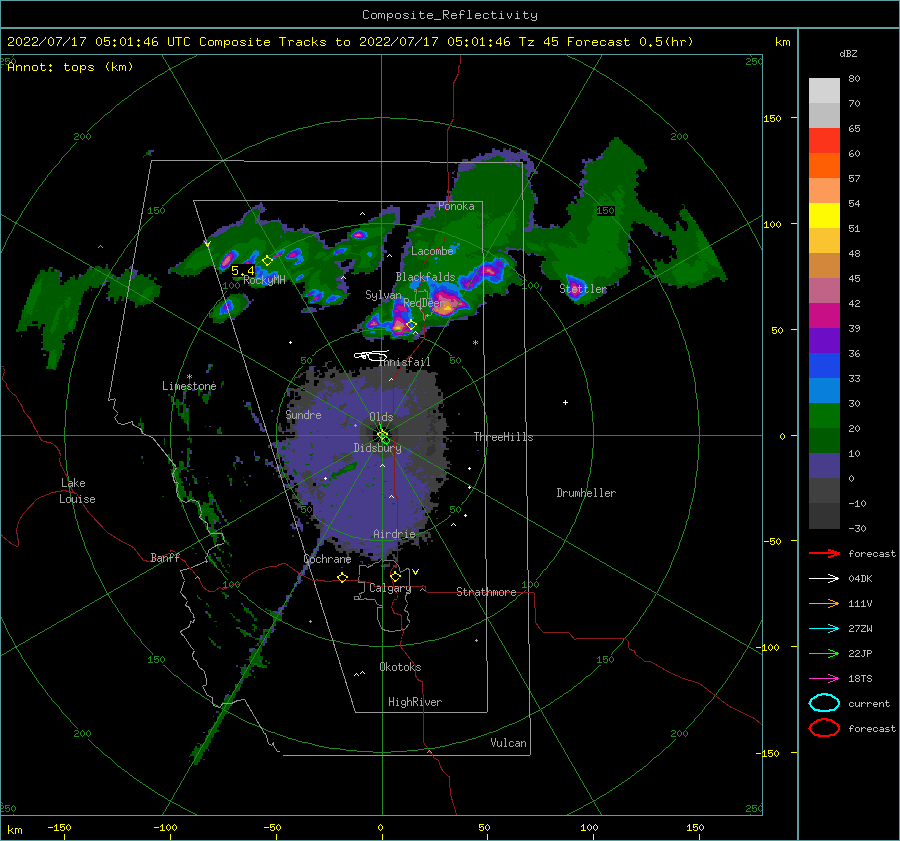Screen dimensions: 900x841
Task: Click the magenta 18TS arrow in legend
Action: pos(824,679)
